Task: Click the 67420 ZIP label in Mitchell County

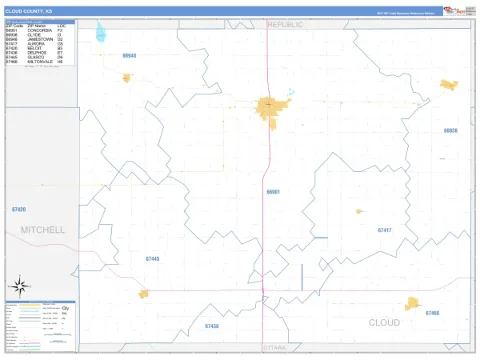Action: pyautogui.click(x=19, y=209)
